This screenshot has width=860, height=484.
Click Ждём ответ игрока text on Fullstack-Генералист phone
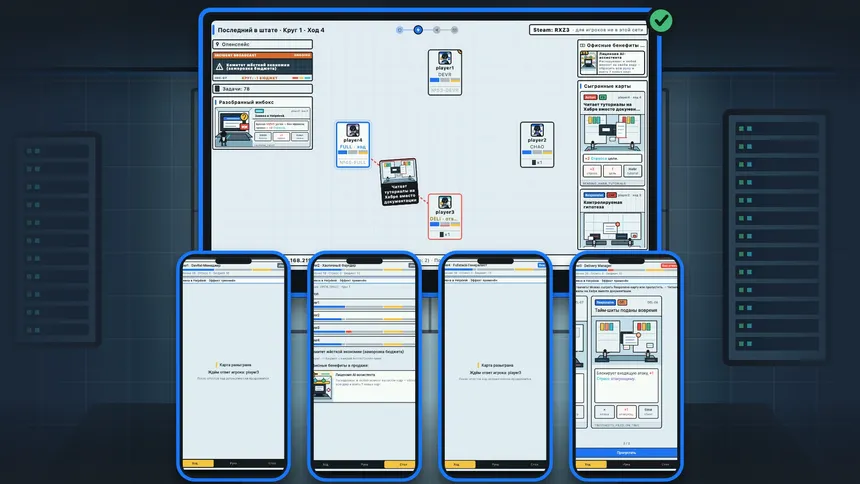[x=496, y=372]
